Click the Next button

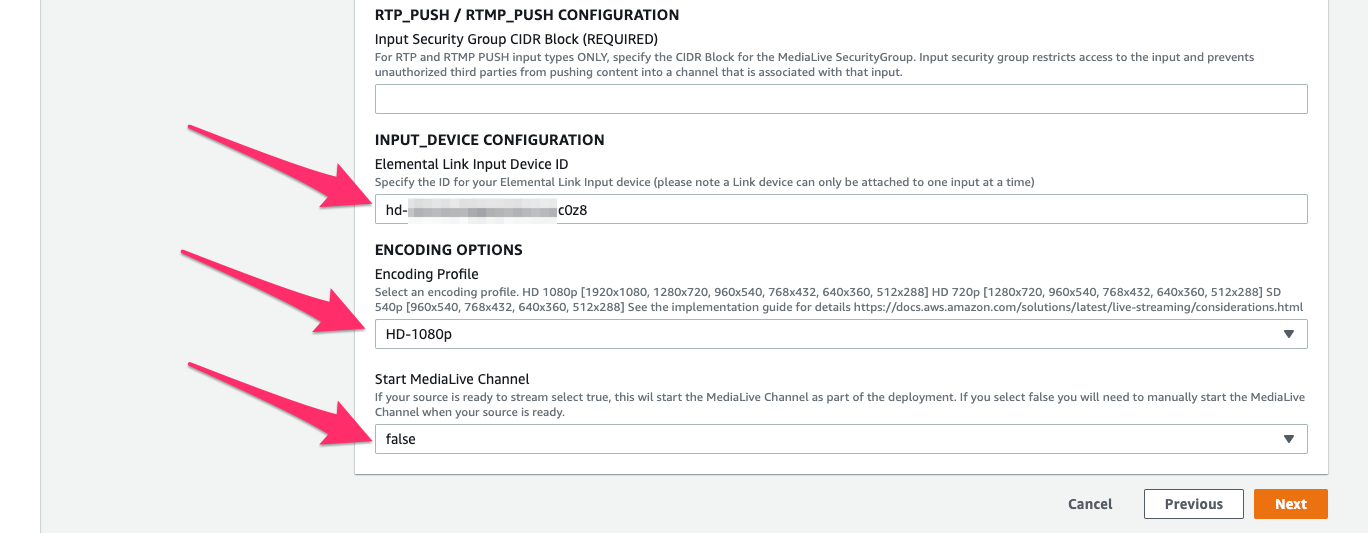click(1290, 504)
